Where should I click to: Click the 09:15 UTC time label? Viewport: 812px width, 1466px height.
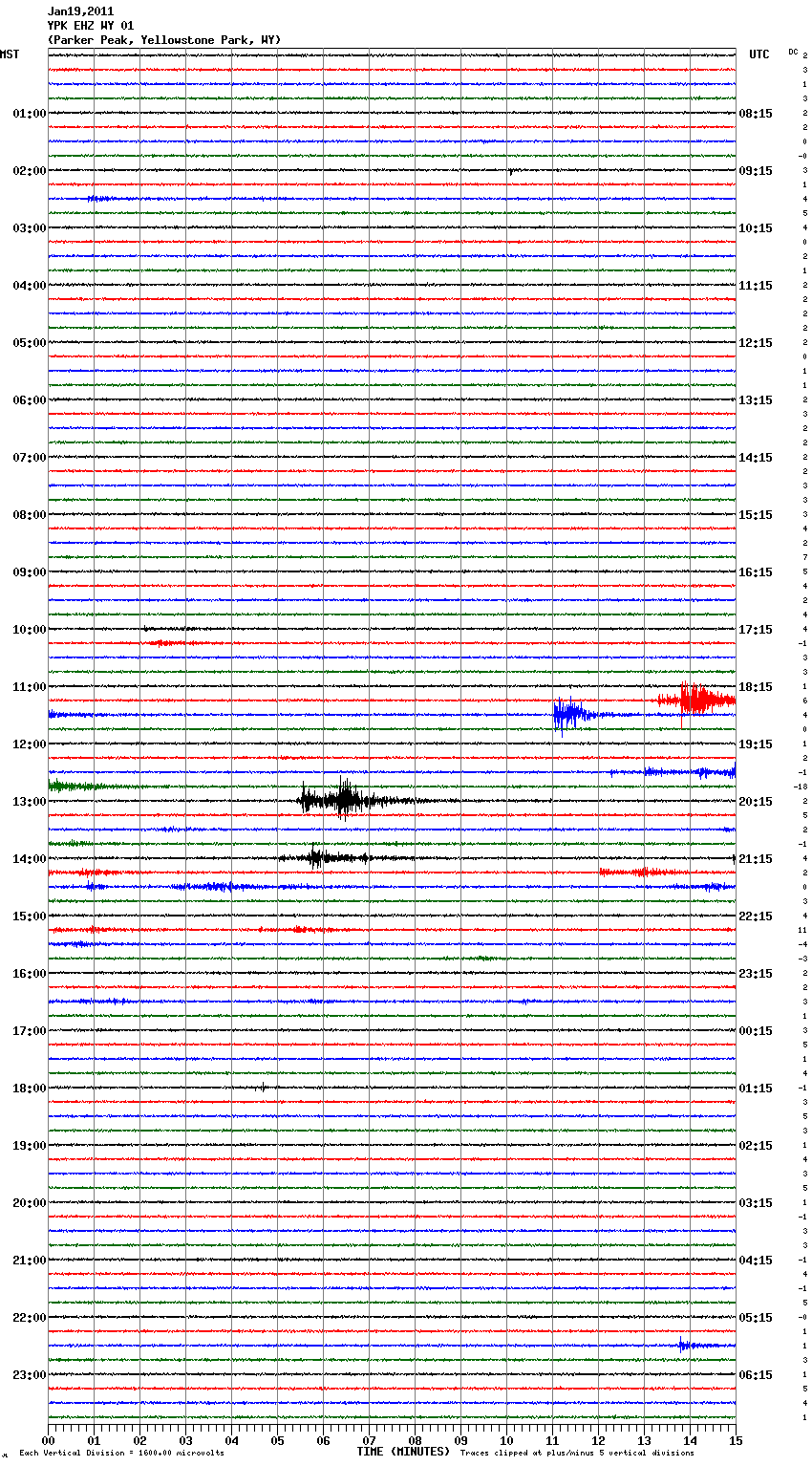(756, 171)
